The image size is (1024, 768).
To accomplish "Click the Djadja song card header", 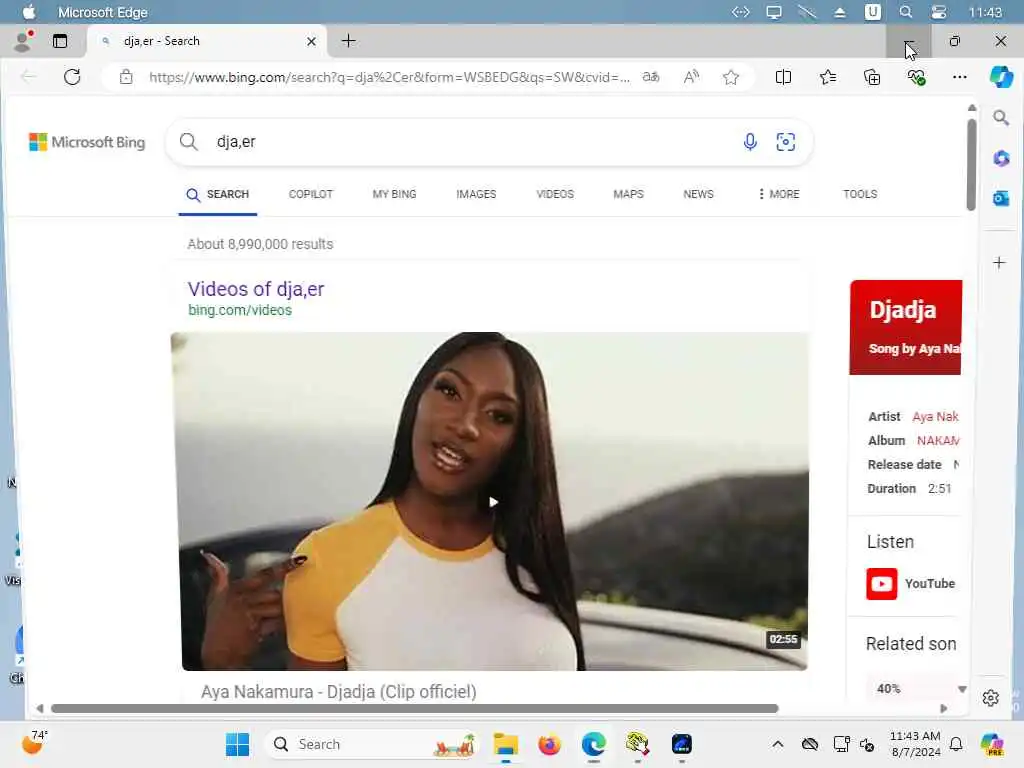I will pyautogui.click(x=906, y=327).
